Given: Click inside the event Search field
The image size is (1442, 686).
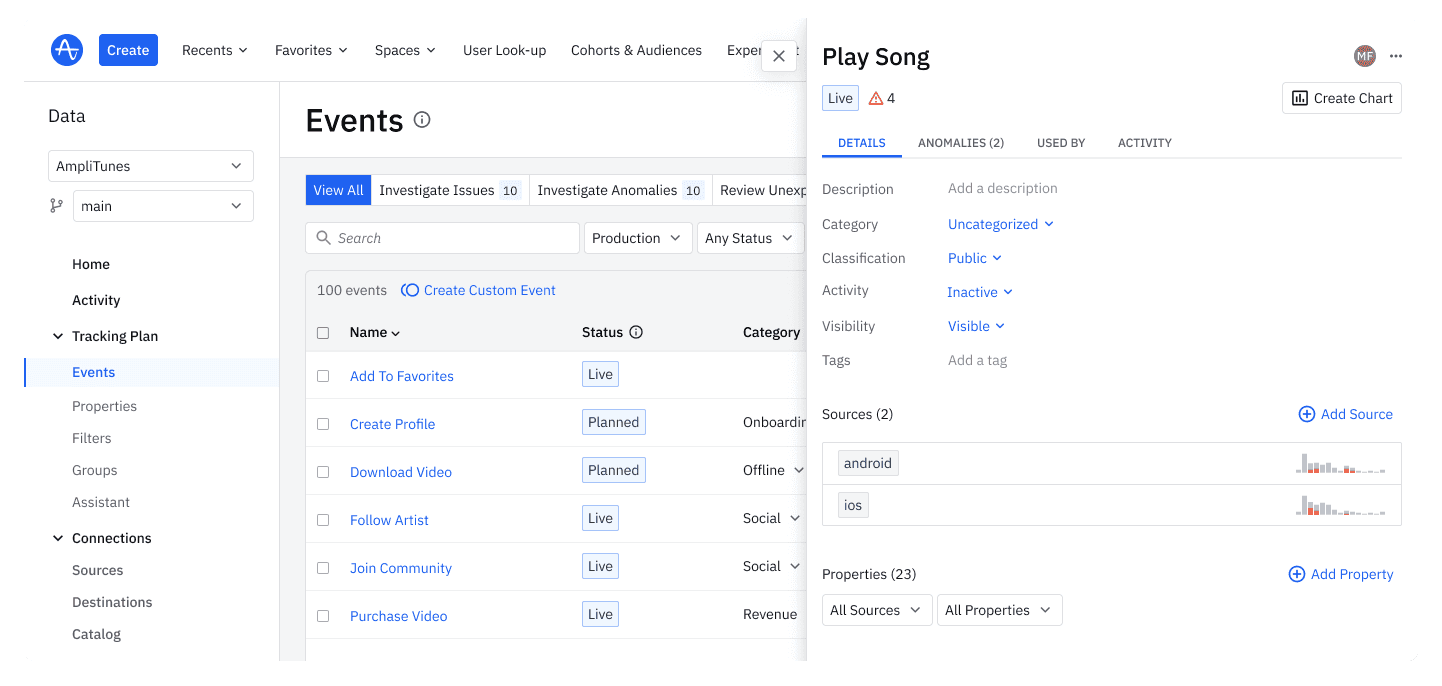Looking at the screenshot, I should click(442, 238).
